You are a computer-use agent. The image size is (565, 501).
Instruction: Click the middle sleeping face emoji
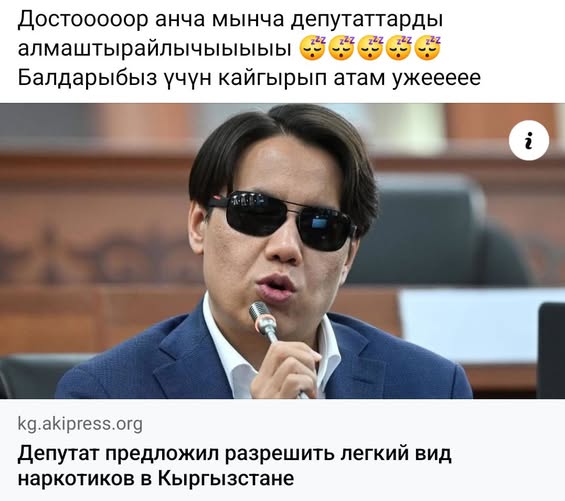point(370,48)
